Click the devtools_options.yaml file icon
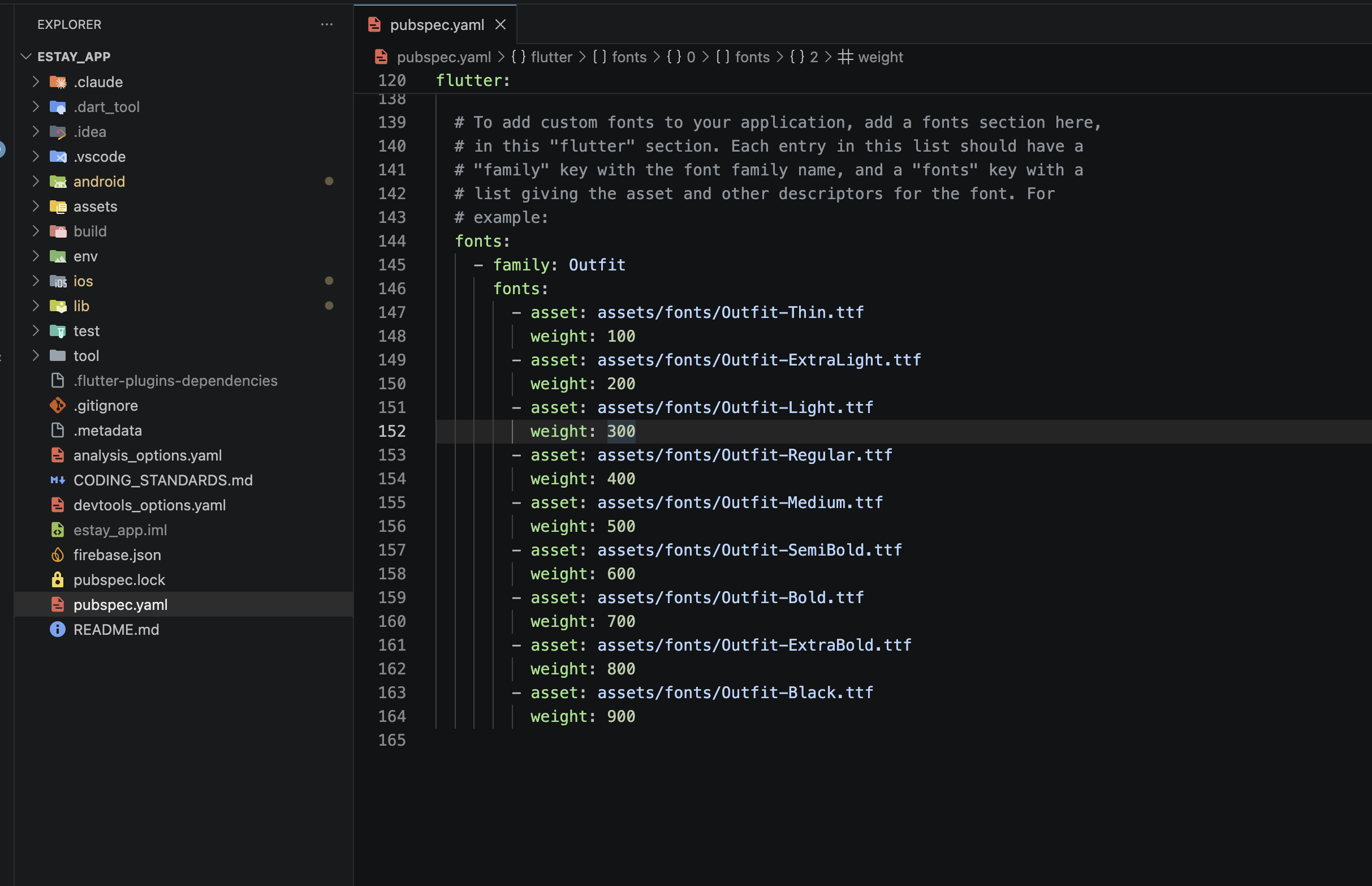 58,505
